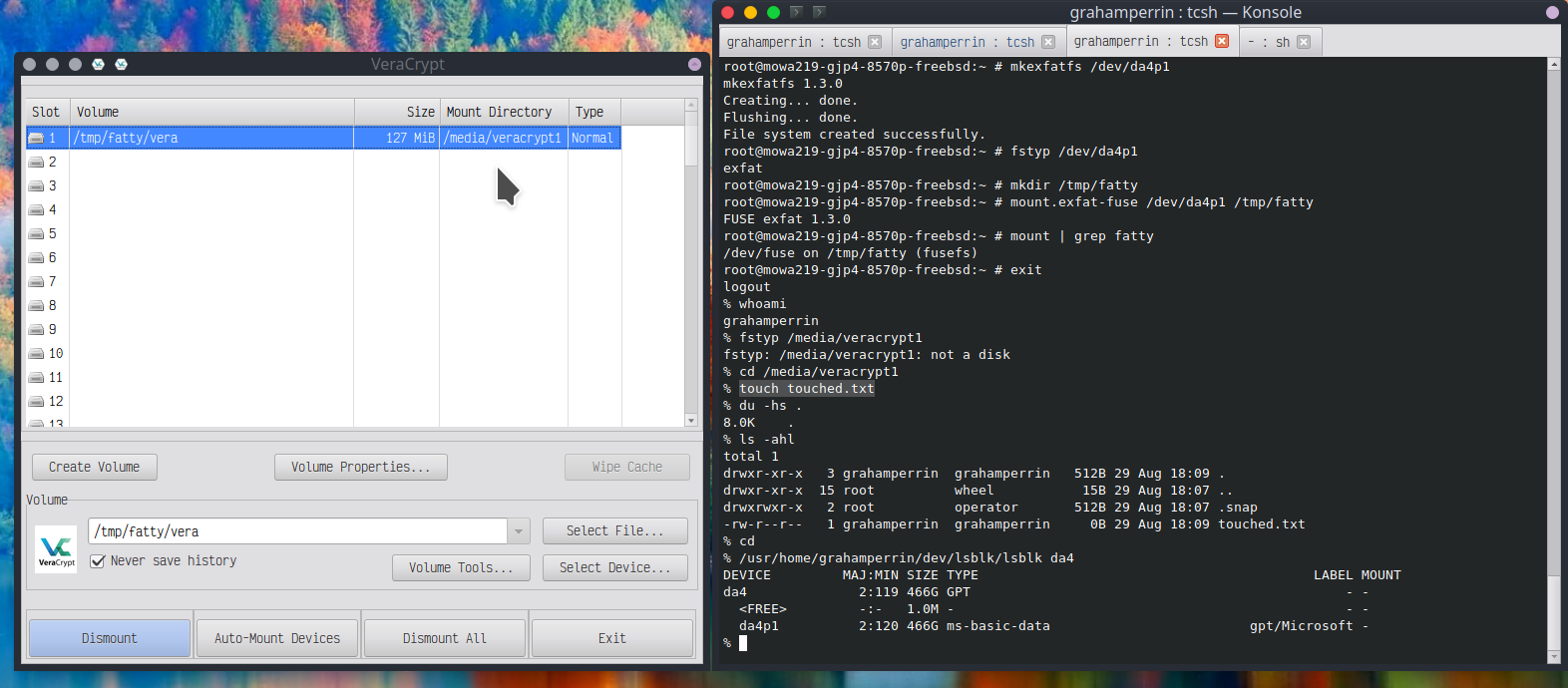Click the purple button in Konsole title bar
Screen dimensions: 1568x688
1552,13
